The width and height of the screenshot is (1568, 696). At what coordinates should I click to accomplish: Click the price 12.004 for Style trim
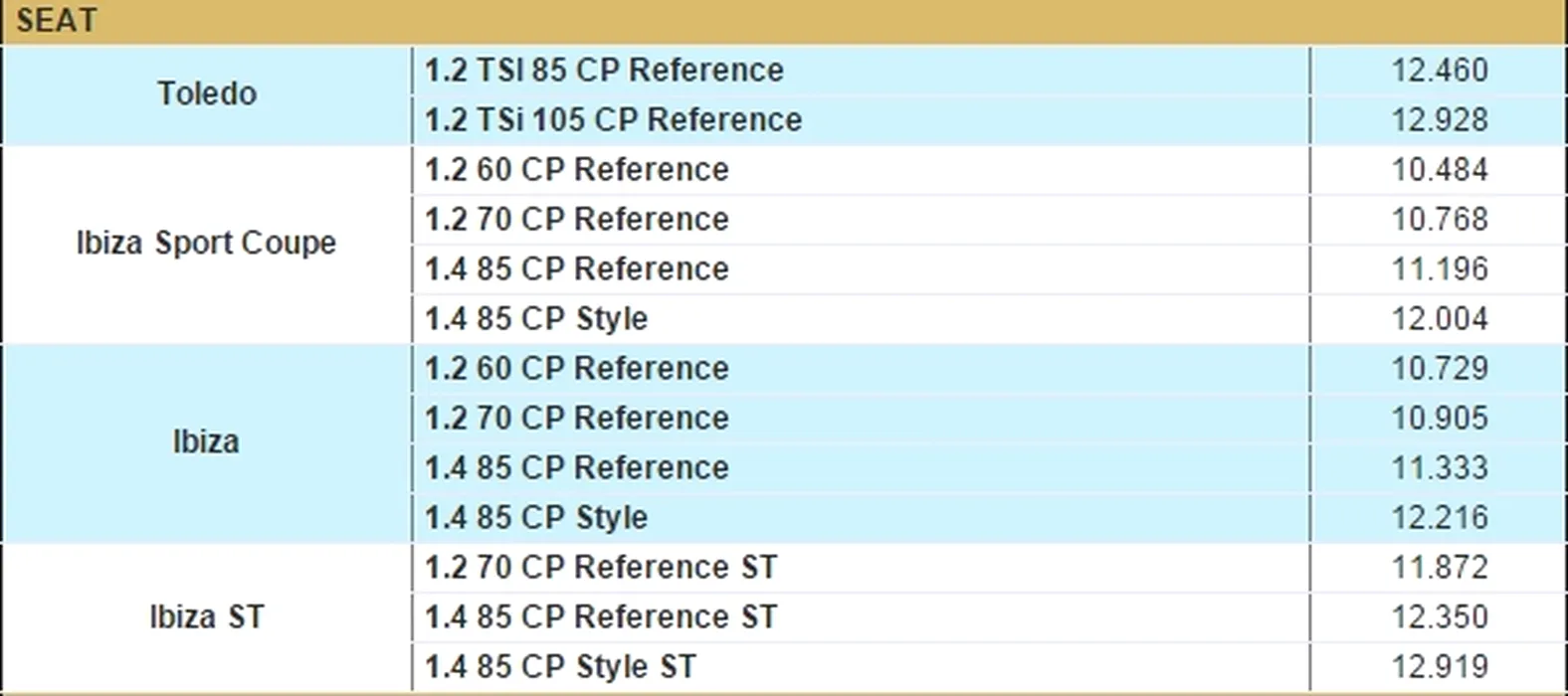tap(1439, 319)
